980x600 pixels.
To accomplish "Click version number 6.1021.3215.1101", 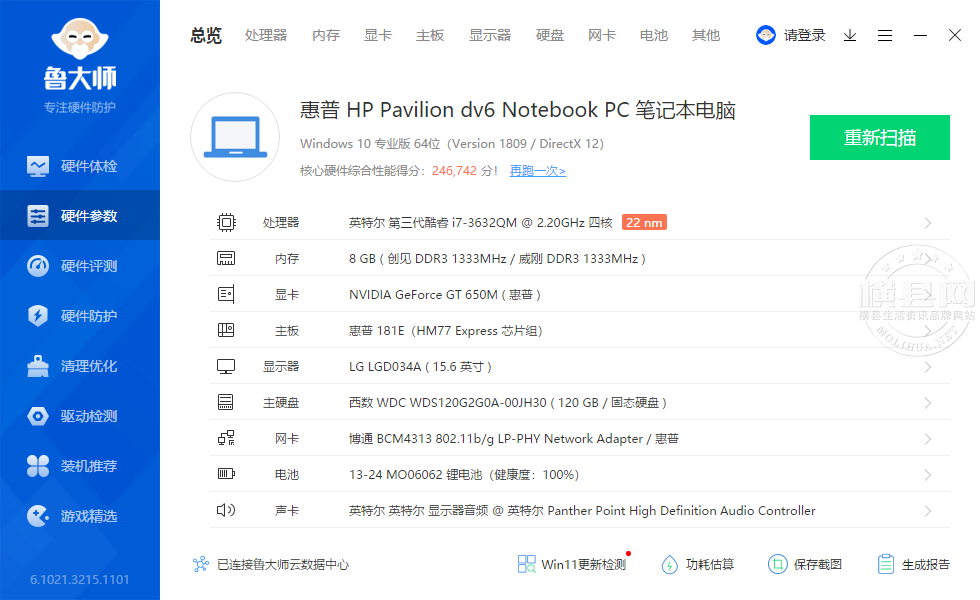I will click(x=79, y=579).
